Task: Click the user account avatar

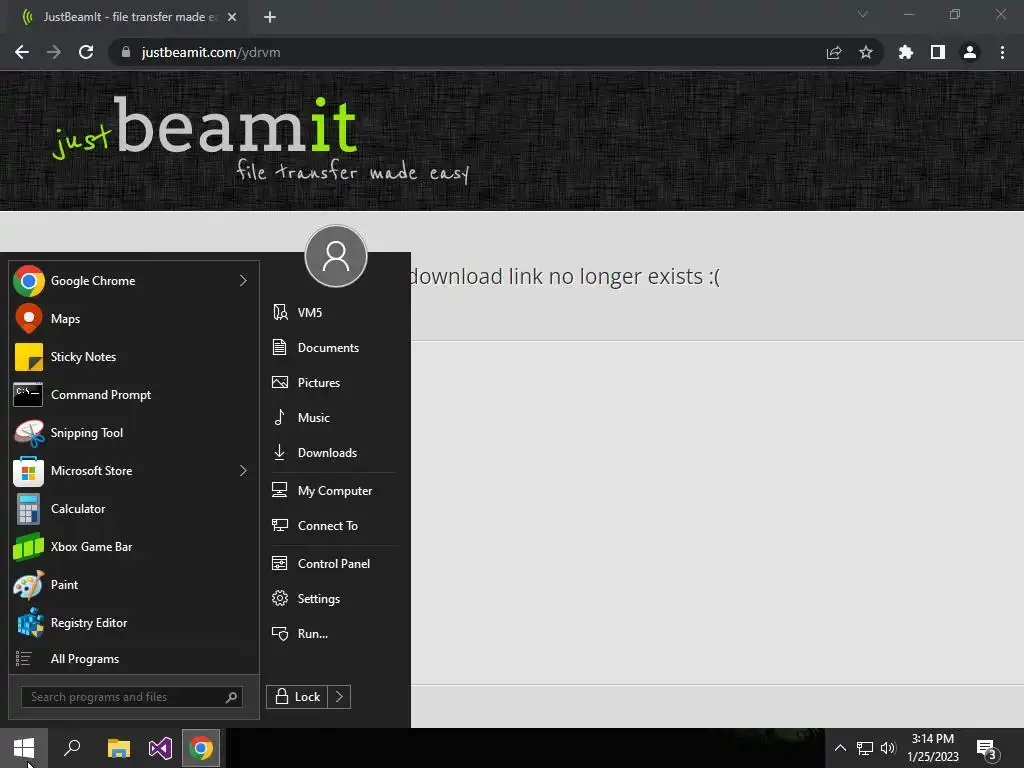Action: point(336,256)
